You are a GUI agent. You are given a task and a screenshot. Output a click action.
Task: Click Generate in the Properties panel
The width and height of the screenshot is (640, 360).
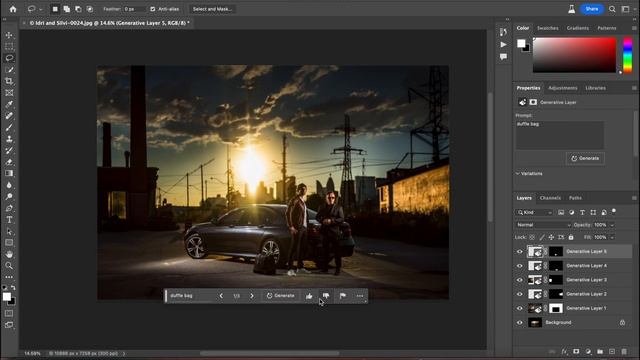pyautogui.click(x=585, y=158)
